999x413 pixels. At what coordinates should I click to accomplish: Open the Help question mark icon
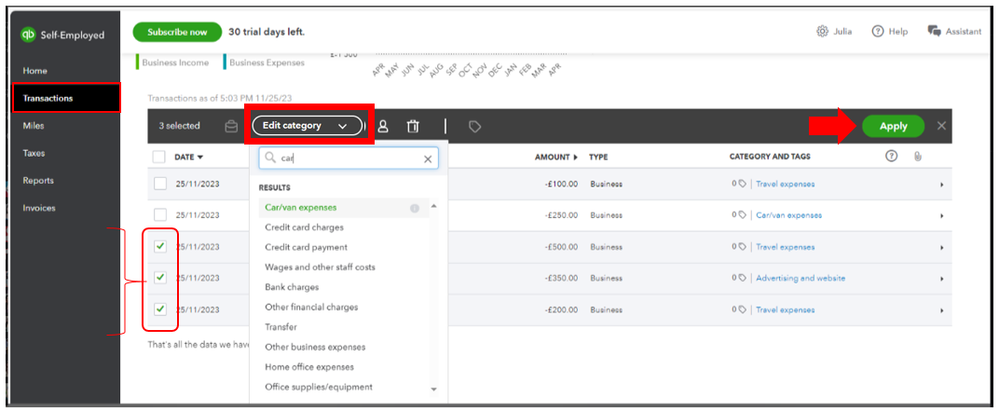(x=877, y=31)
